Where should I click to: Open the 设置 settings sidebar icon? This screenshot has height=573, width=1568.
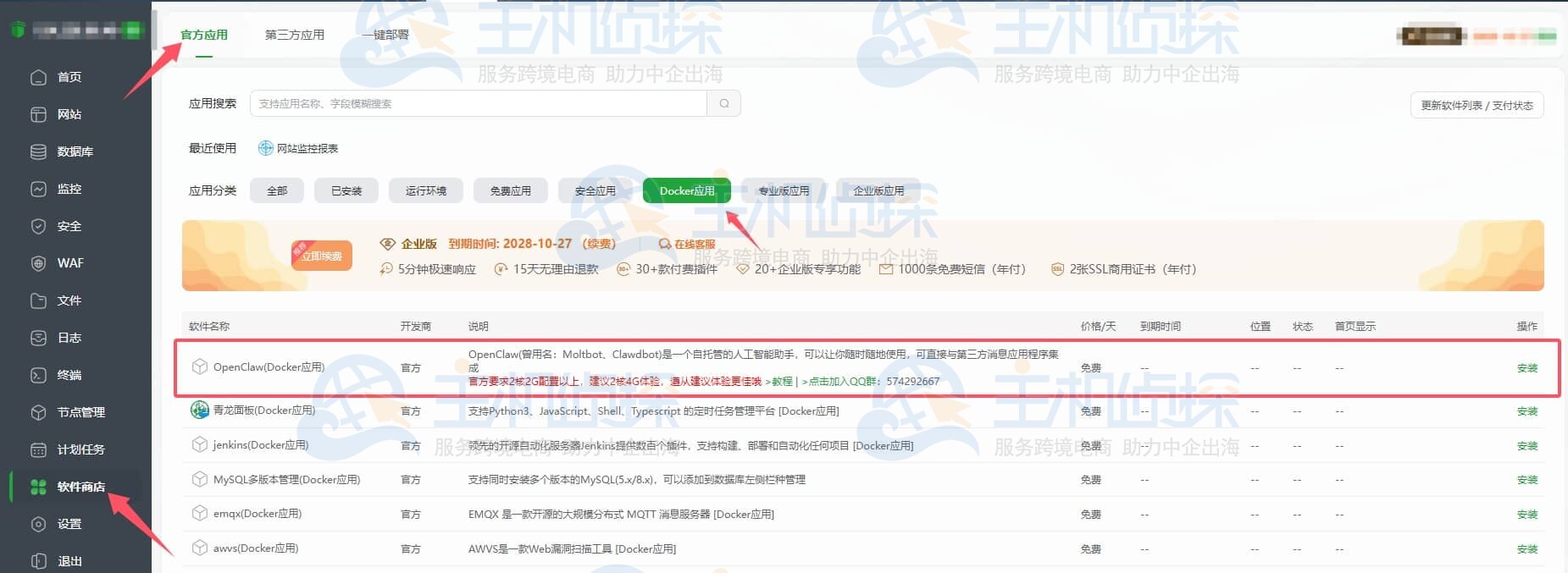coord(38,524)
